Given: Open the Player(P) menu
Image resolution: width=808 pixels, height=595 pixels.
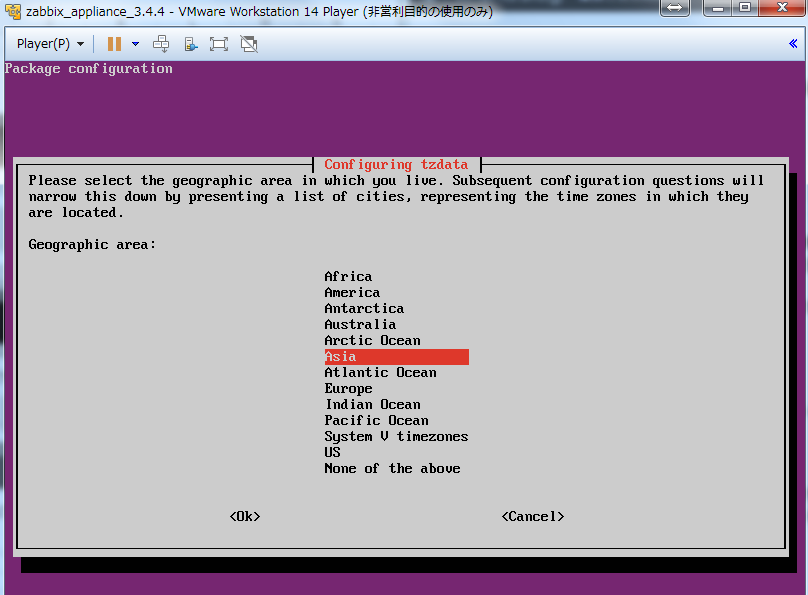Looking at the screenshot, I should (50, 44).
